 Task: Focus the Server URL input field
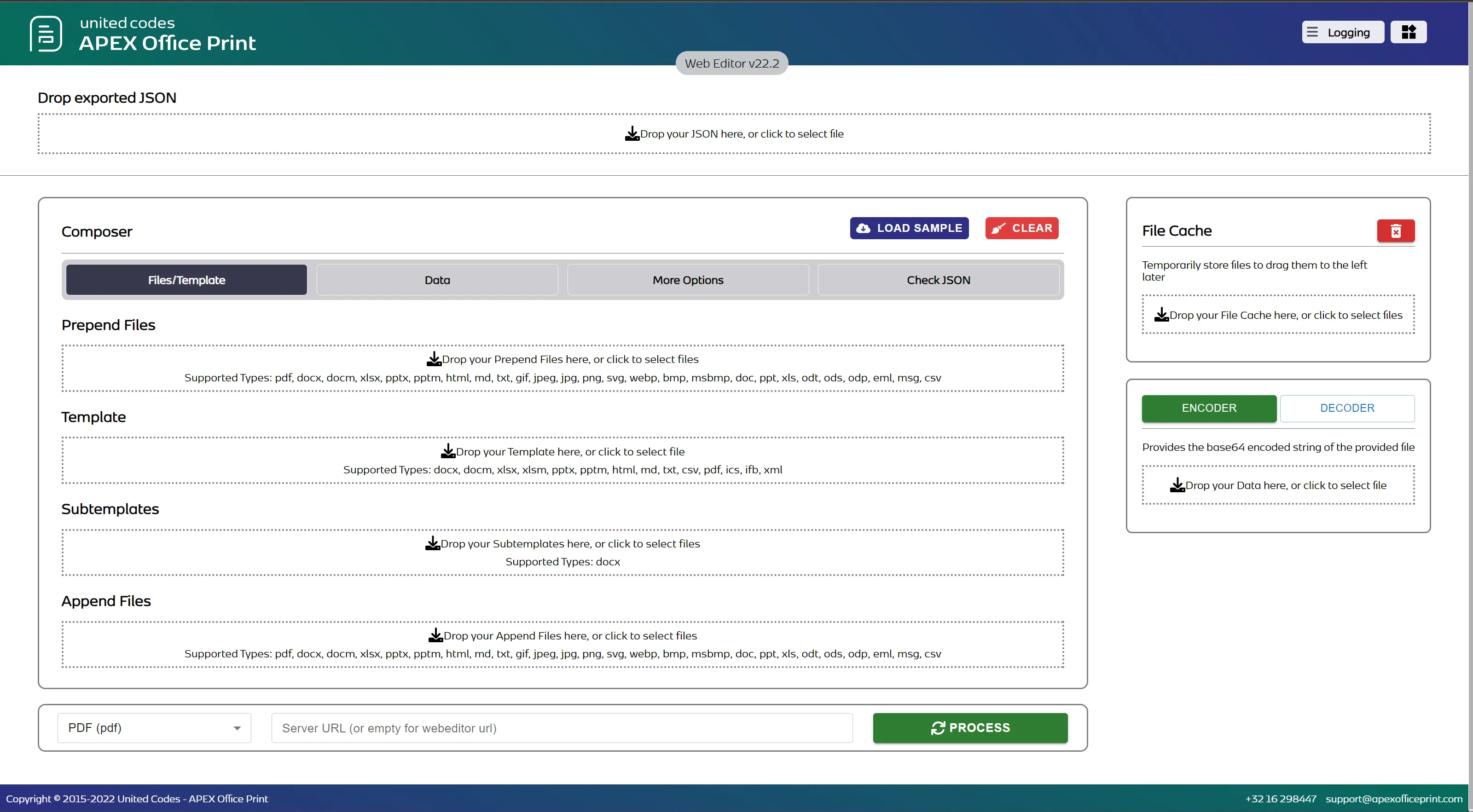tap(562, 728)
